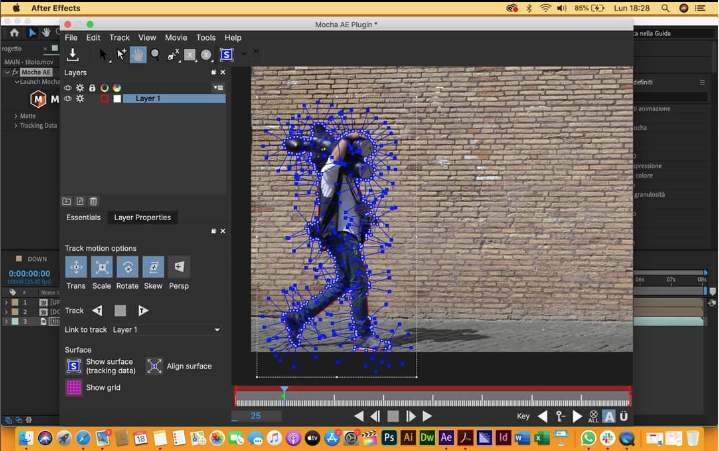This screenshot has height=451, width=719.
Task: Hide Layer 1 with eye icon
Action: click(68, 99)
